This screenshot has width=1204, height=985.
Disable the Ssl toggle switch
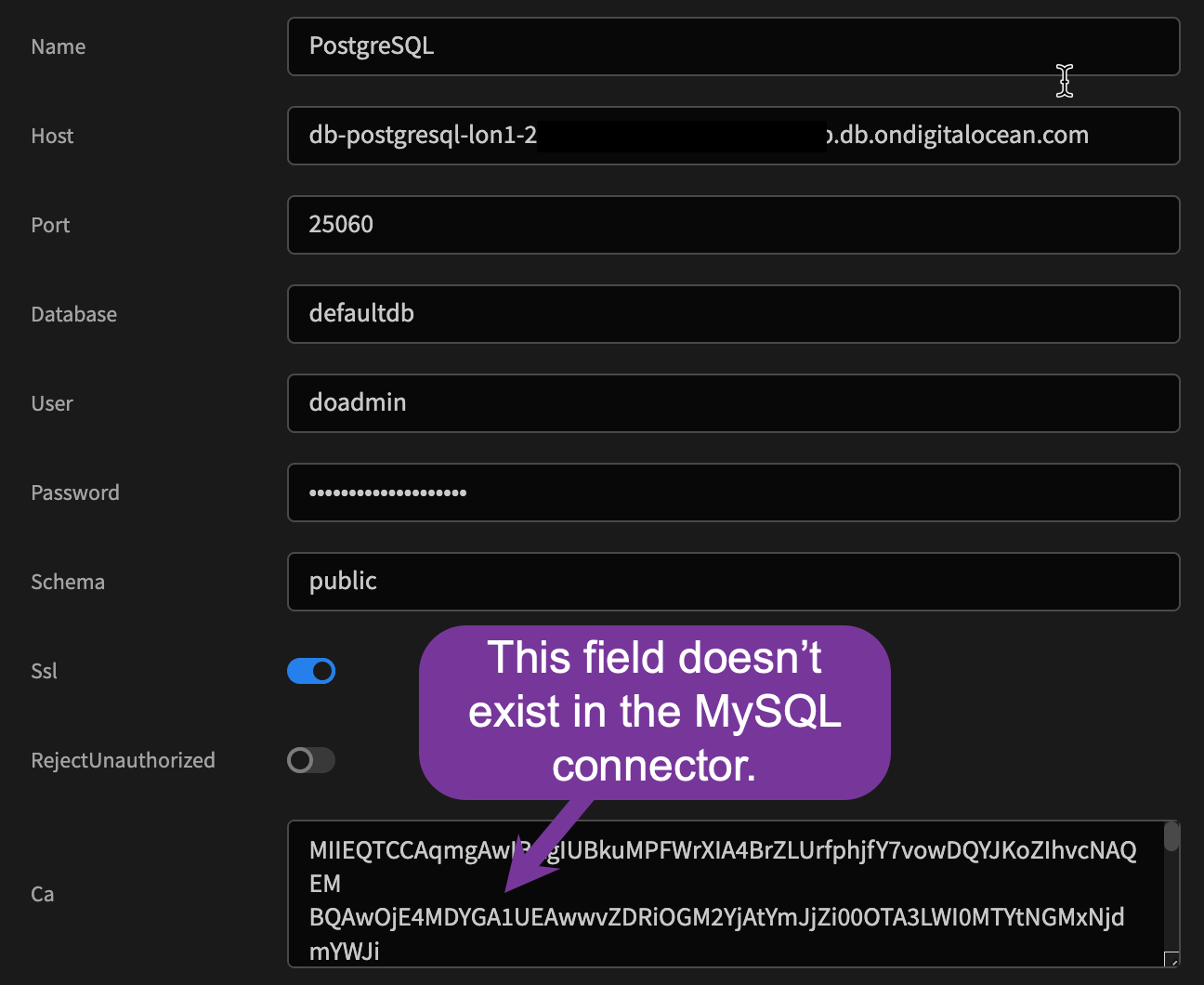pyautogui.click(x=311, y=671)
